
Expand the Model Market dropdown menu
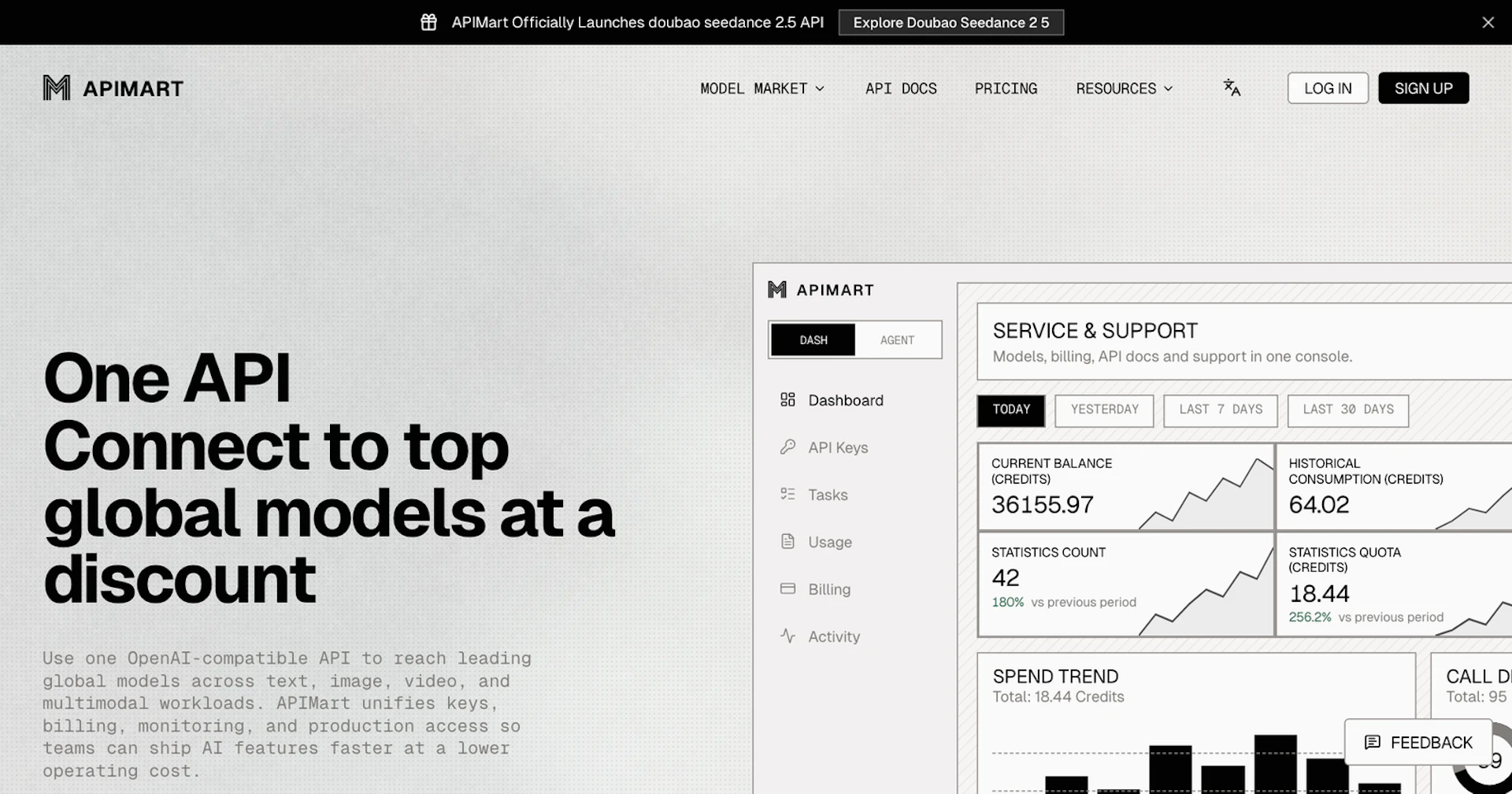click(762, 88)
